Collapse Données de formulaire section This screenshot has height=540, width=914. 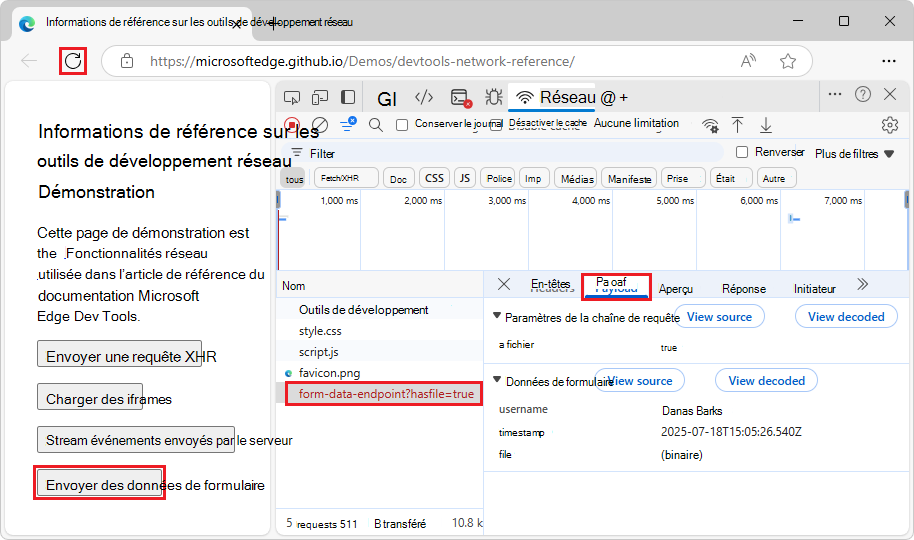pos(497,380)
